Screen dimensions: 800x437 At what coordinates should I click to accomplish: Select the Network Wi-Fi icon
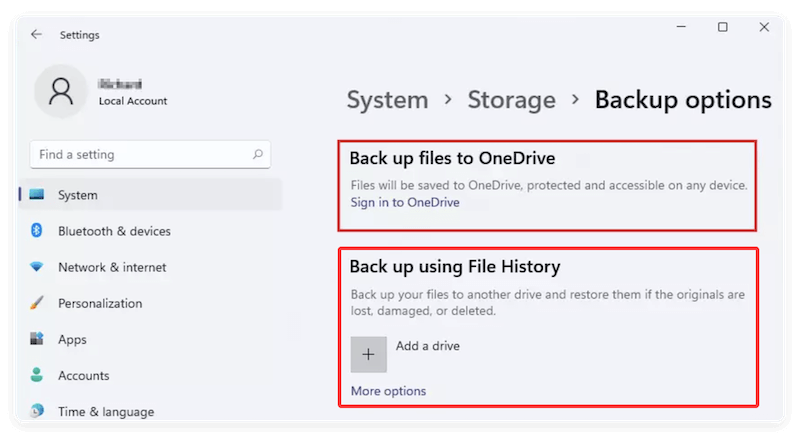click(37, 266)
